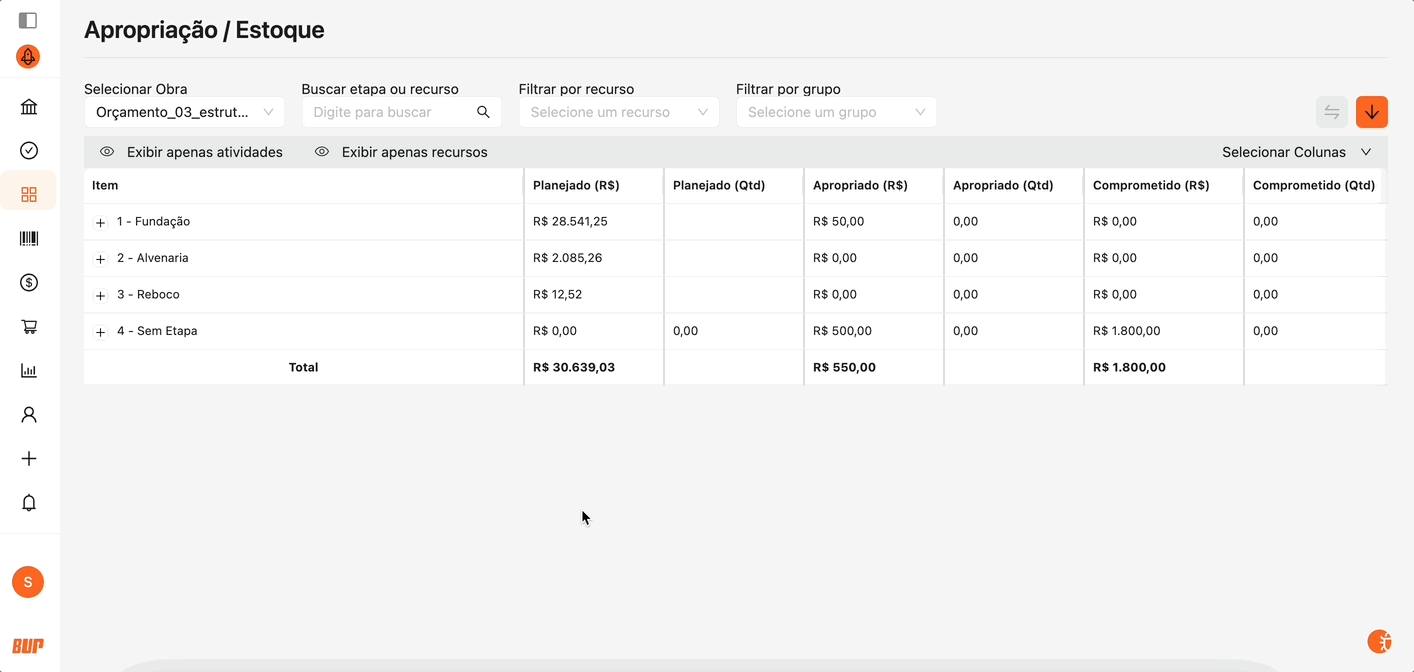Click the checkmark circle sidebar icon
The width and height of the screenshot is (1414, 672).
pos(29,150)
